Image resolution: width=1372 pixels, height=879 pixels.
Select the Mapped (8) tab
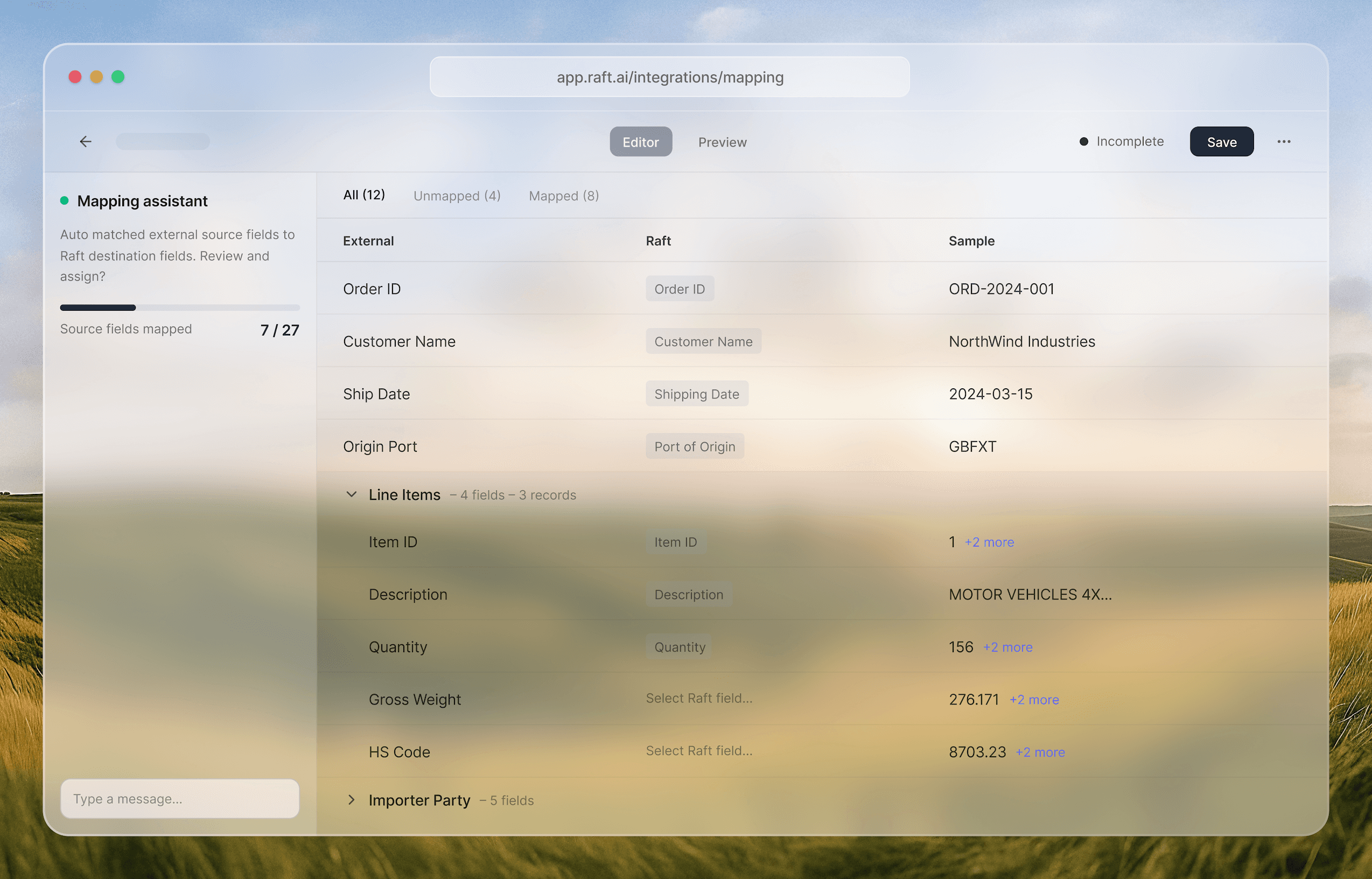coord(564,196)
